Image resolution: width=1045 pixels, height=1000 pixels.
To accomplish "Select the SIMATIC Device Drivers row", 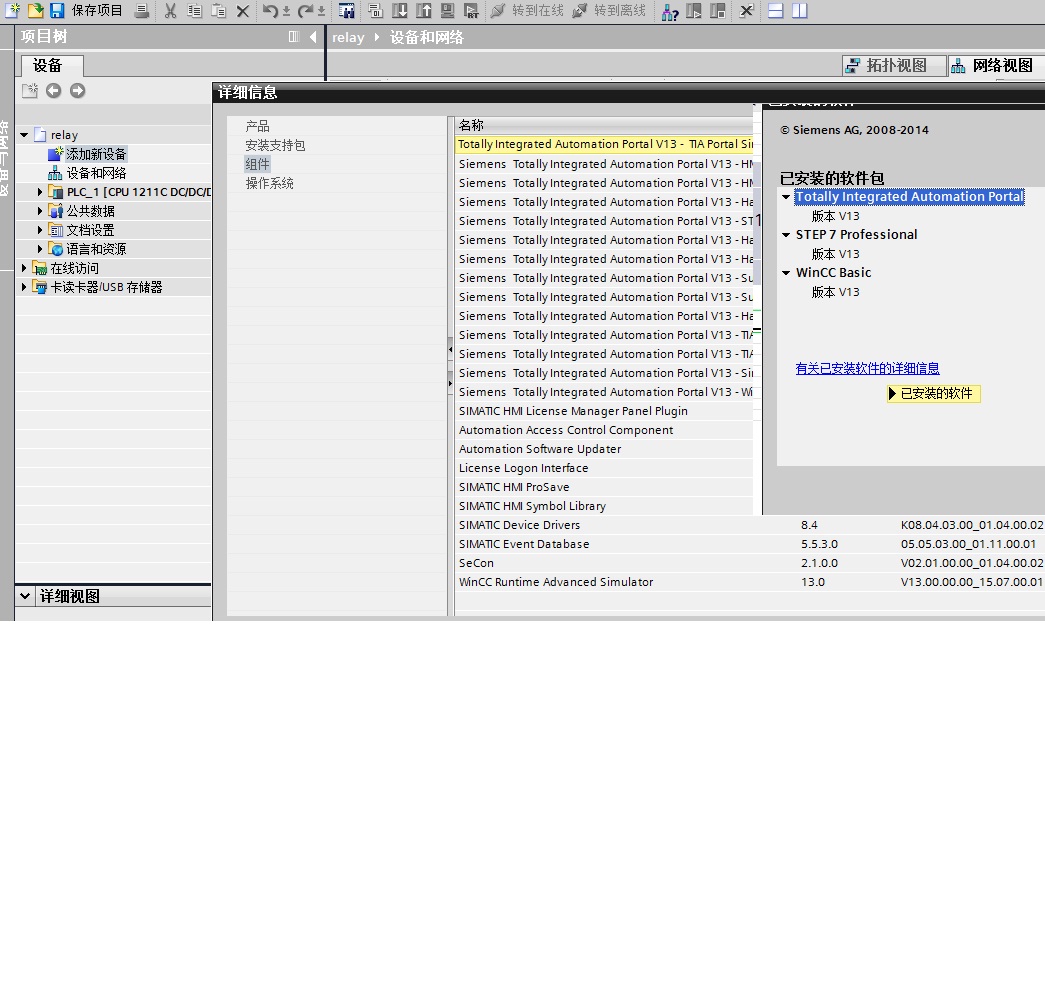I will coord(750,525).
